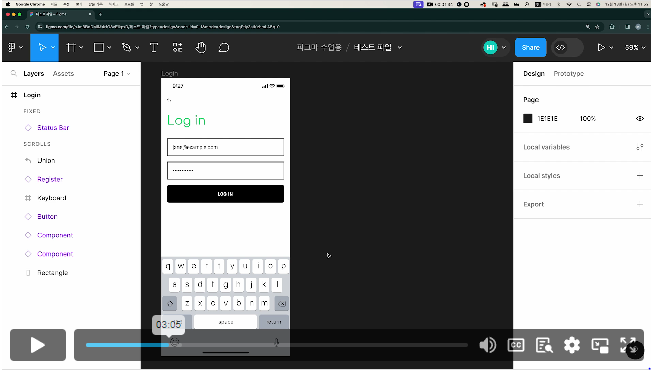Open a new browser tab
Screen dimensions: 651x370
(x=100, y=14)
